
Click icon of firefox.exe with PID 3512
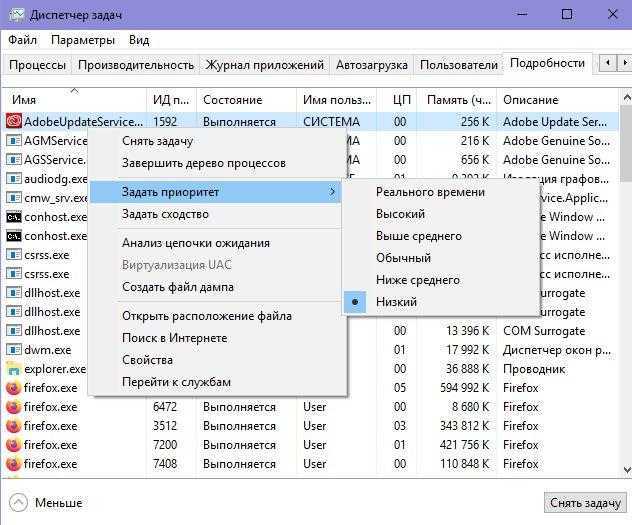(x=13, y=426)
